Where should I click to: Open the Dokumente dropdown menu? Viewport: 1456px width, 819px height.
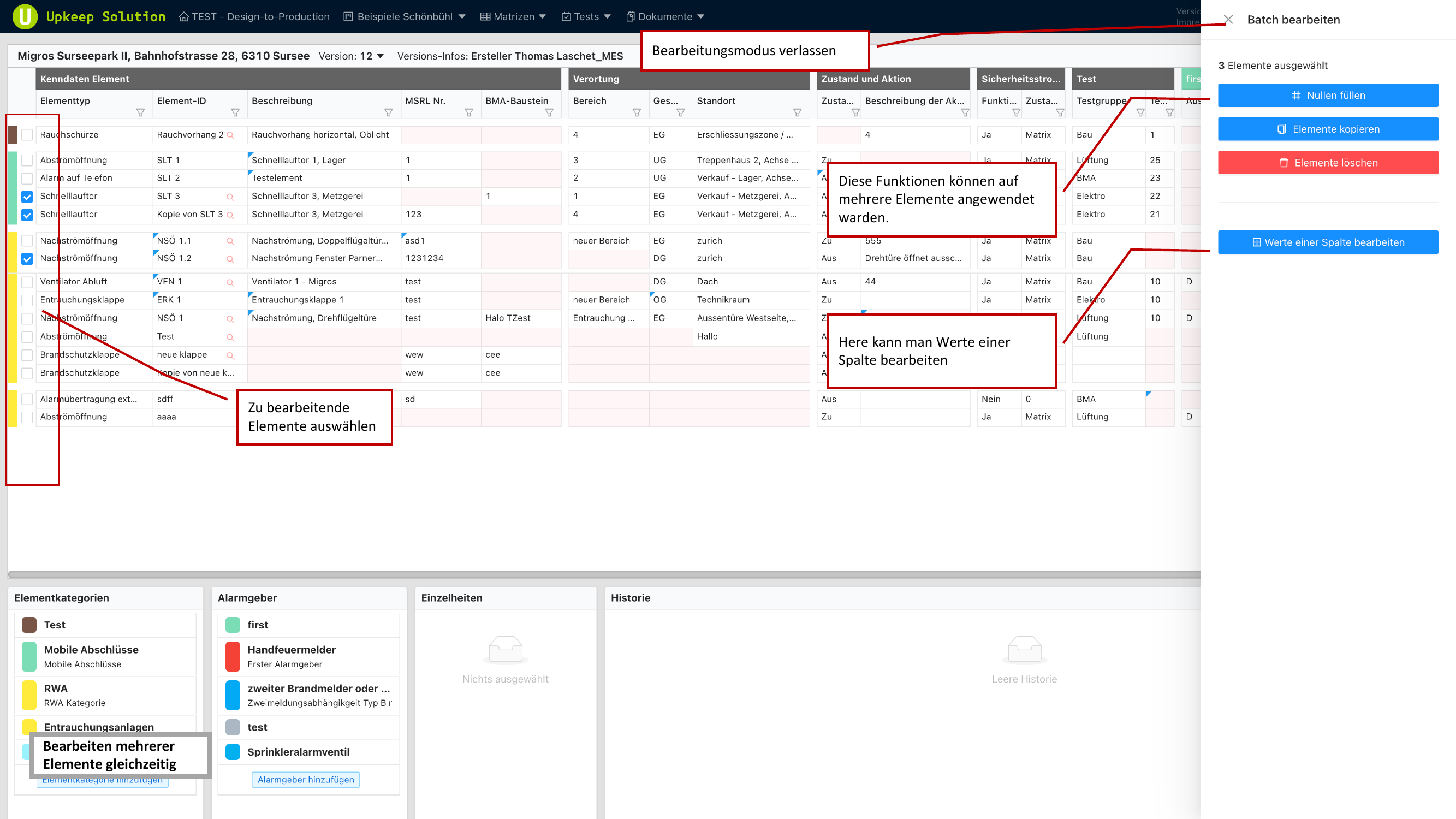coord(665,16)
